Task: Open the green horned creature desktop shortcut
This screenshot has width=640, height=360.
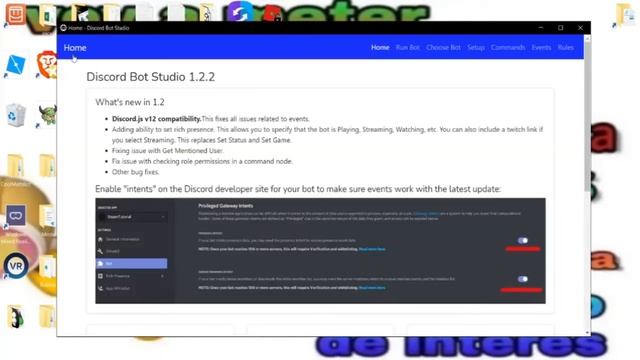Action: coord(47,116)
